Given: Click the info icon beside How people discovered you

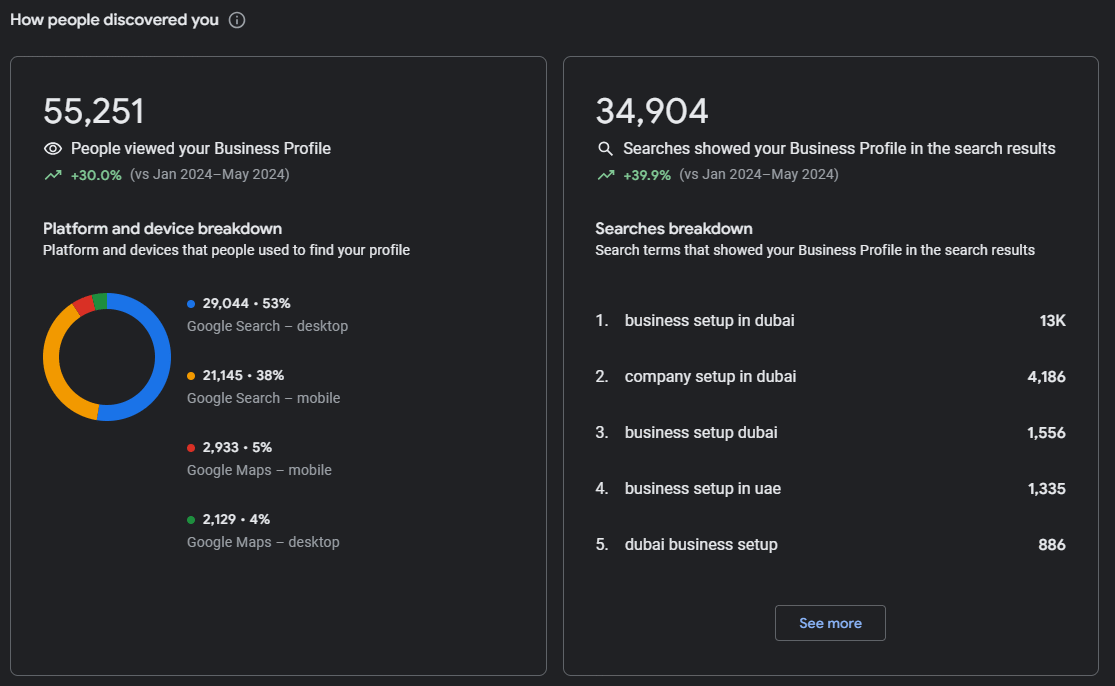Looking at the screenshot, I should pyautogui.click(x=237, y=20).
